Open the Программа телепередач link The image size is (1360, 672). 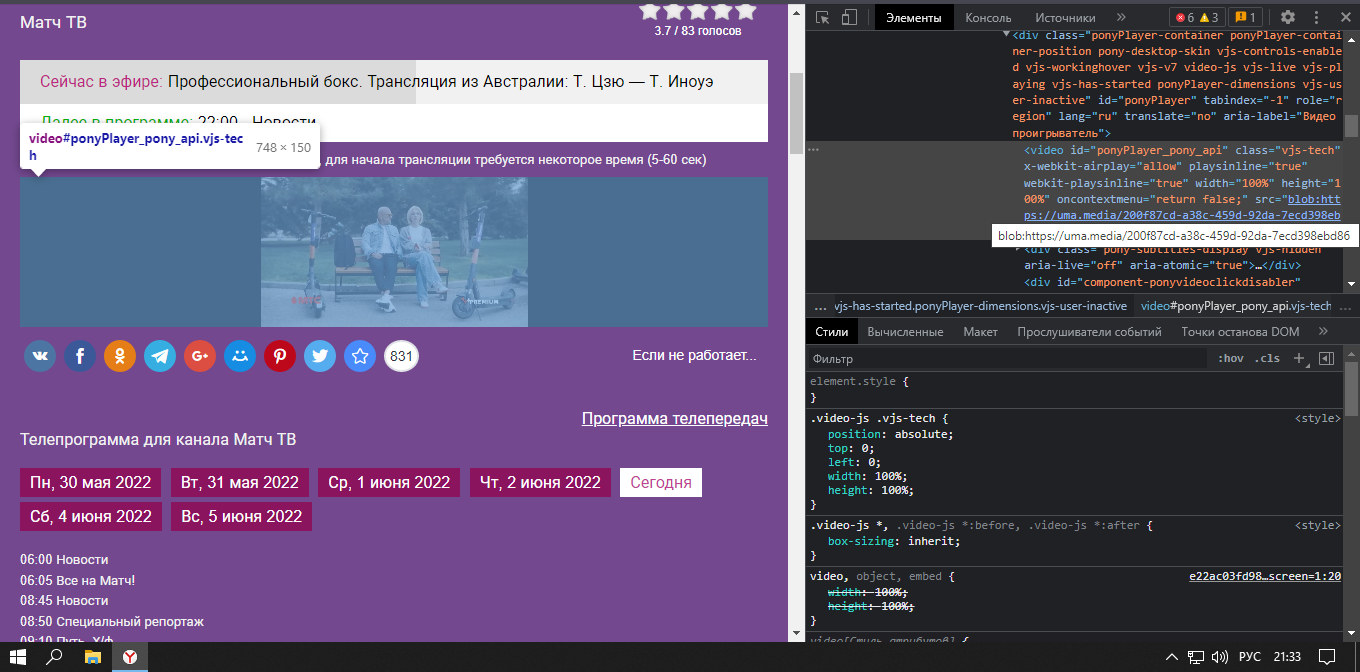point(674,418)
